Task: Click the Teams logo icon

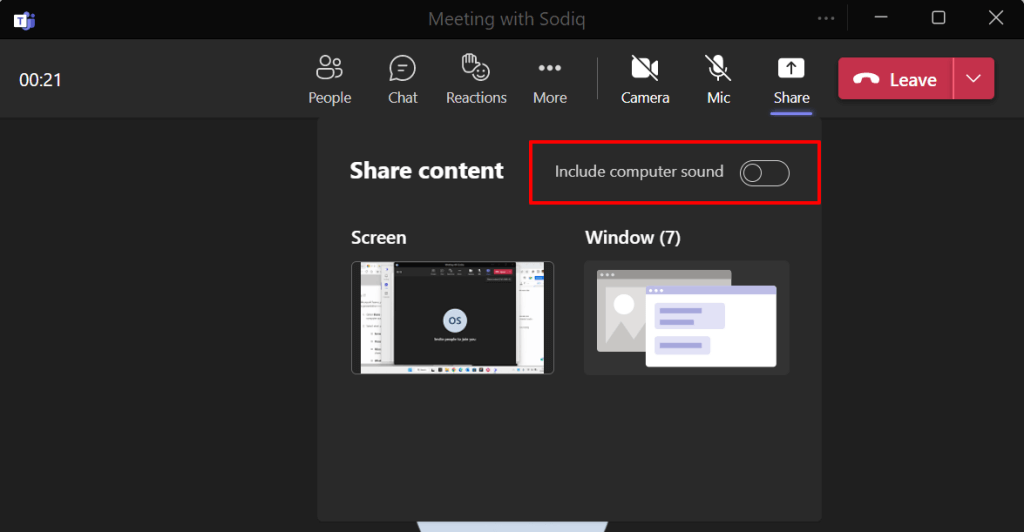Action: click(x=25, y=20)
